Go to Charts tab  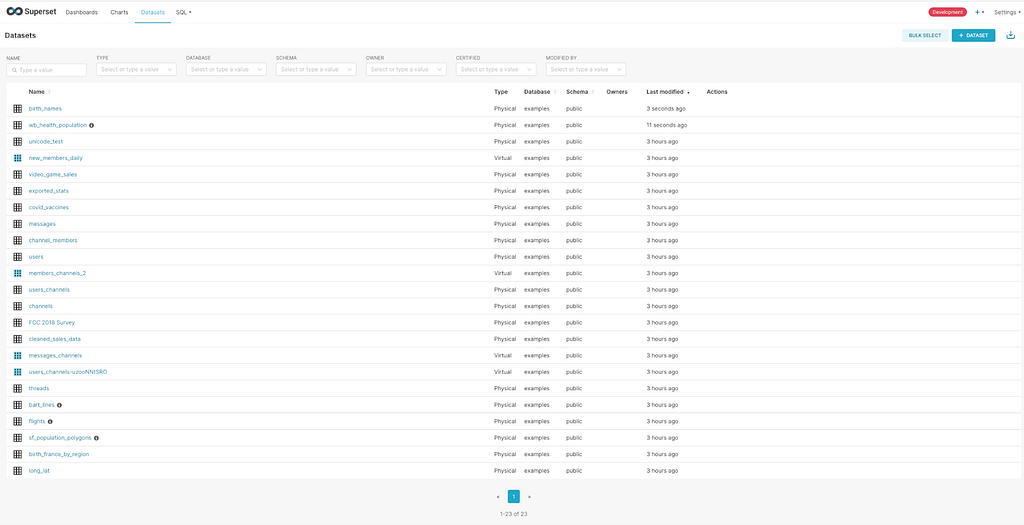click(120, 12)
